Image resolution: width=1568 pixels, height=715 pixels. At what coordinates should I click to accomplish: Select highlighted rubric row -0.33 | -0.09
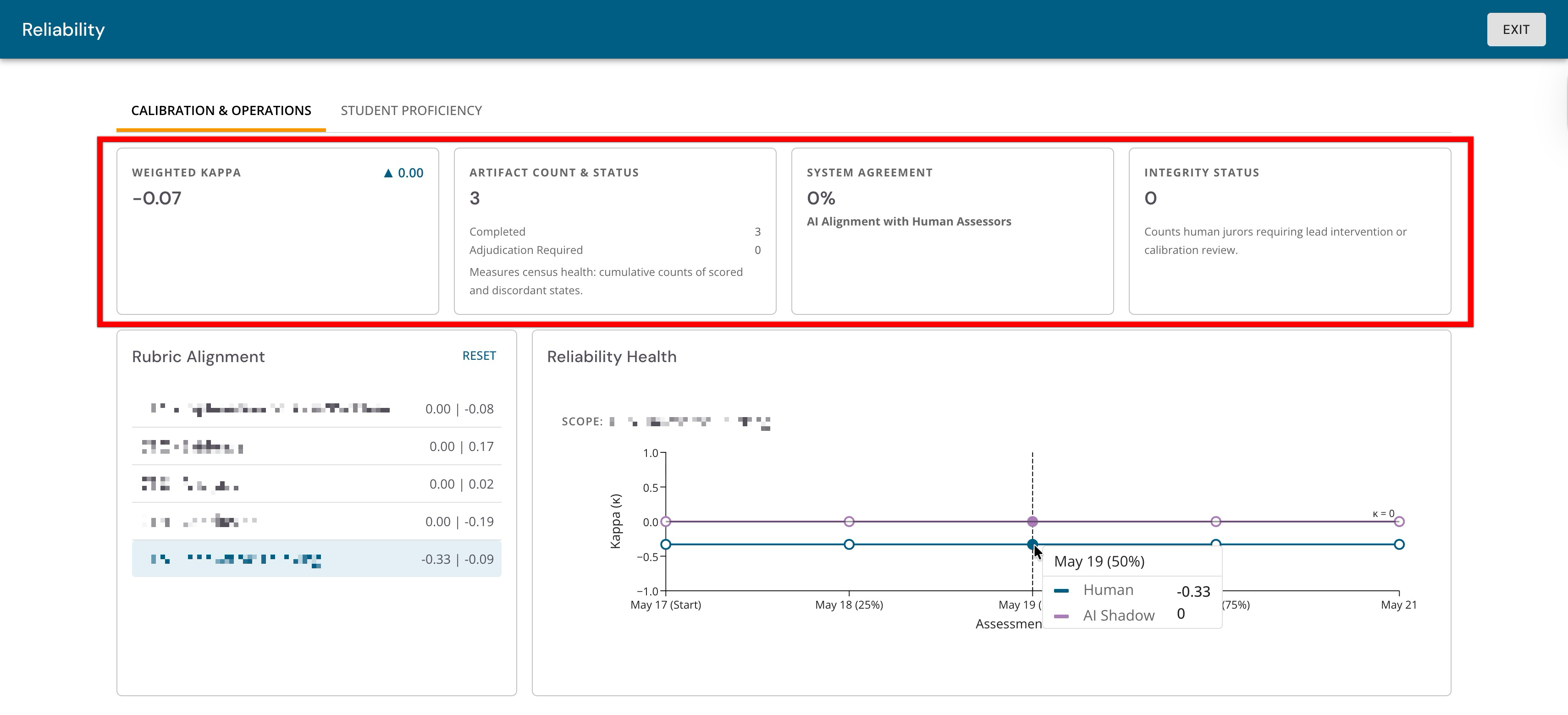[x=316, y=559]
